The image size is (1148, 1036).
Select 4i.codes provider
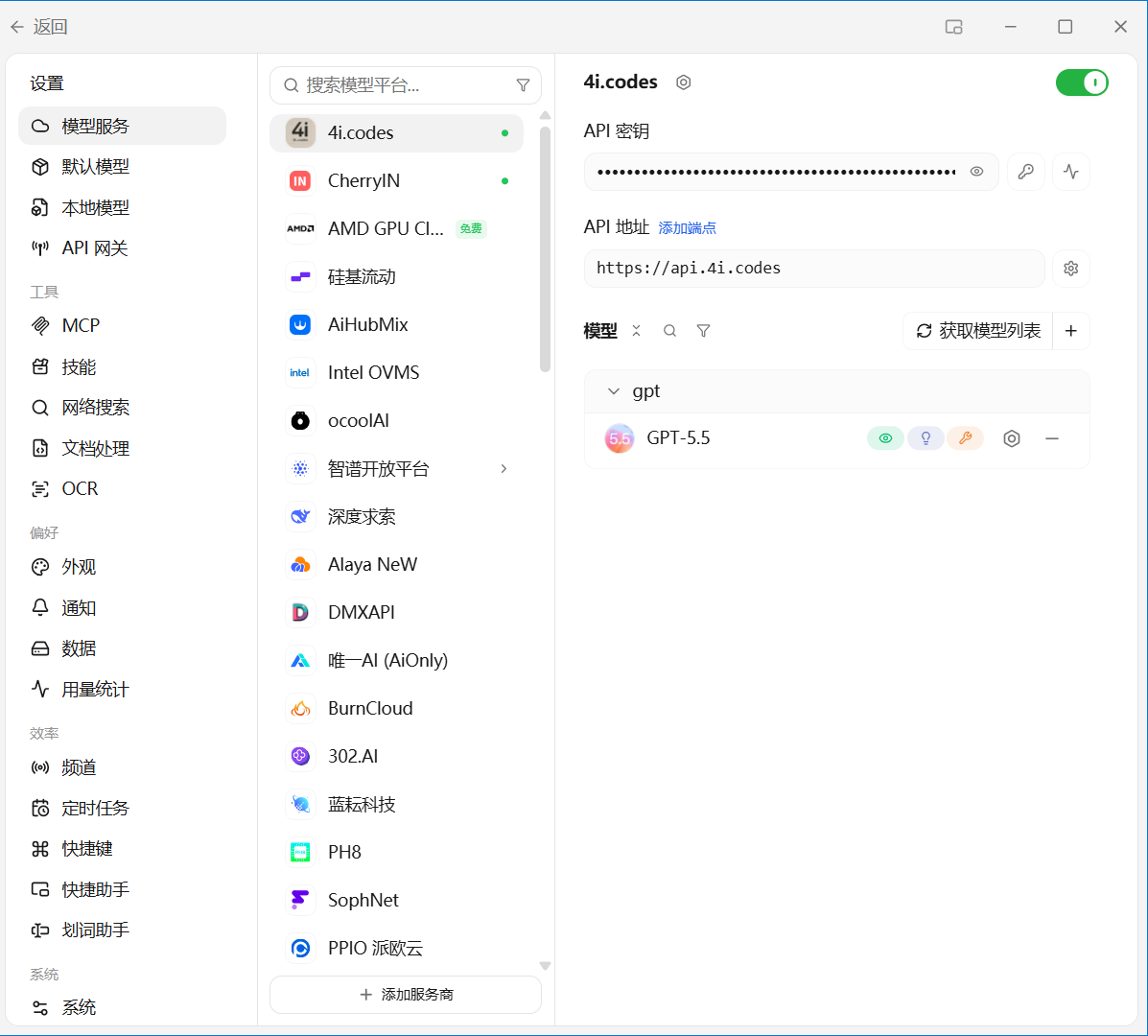[396, 133]
